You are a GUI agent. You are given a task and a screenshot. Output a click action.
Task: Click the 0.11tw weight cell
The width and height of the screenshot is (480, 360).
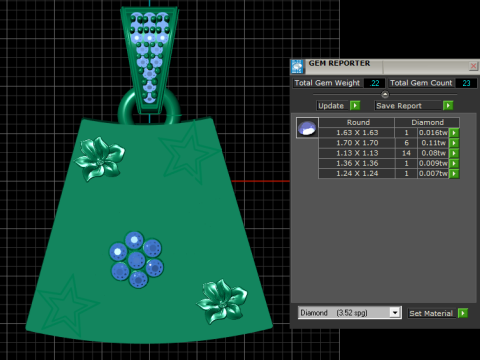pos(433,143)
